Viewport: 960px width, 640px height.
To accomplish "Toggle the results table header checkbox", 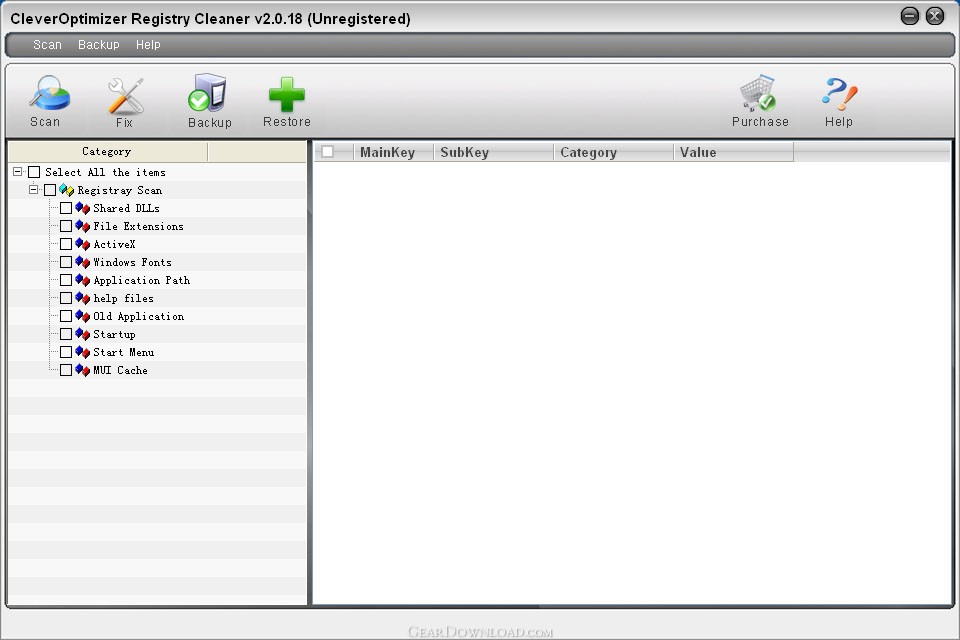I will pyautogui.click(x=328, y=151).
